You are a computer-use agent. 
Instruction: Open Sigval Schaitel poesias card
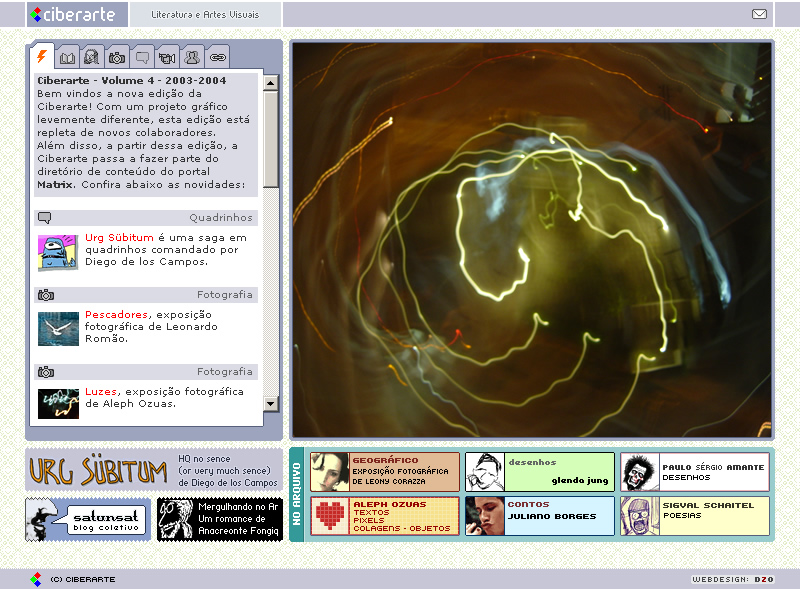pos(695,516)
